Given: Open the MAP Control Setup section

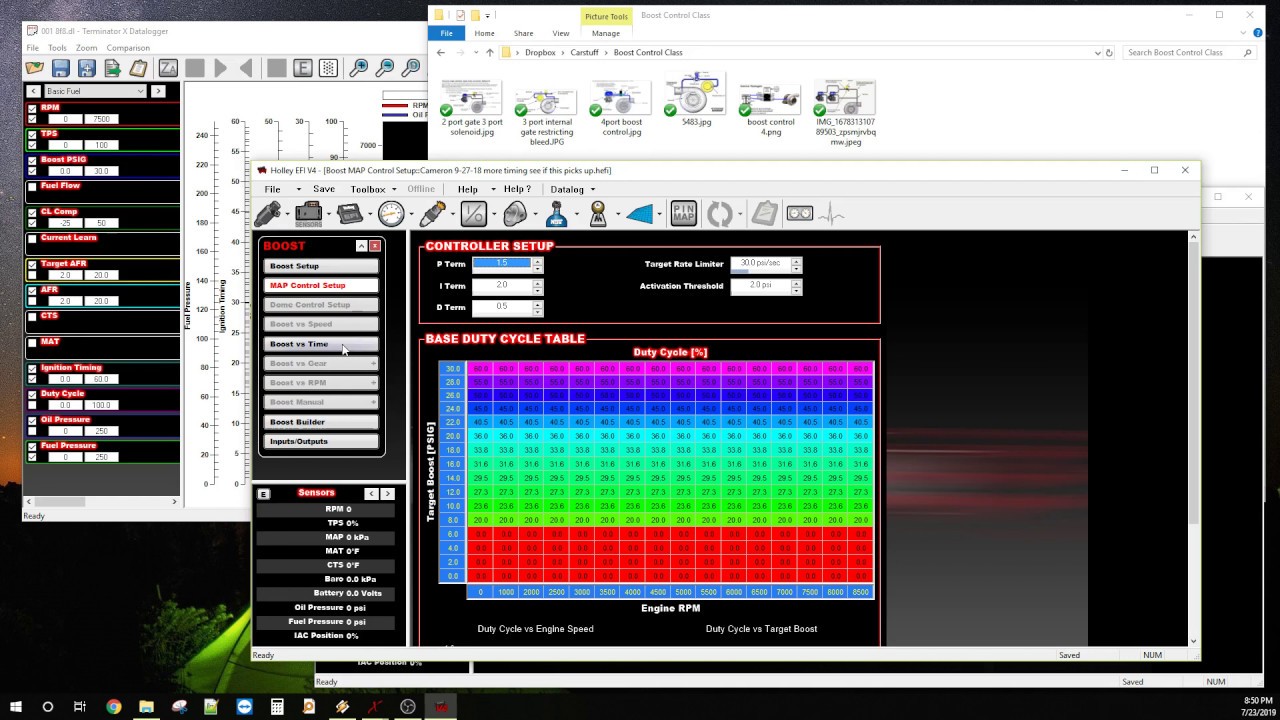Looking at the screenshot, I should coord(321,285).
